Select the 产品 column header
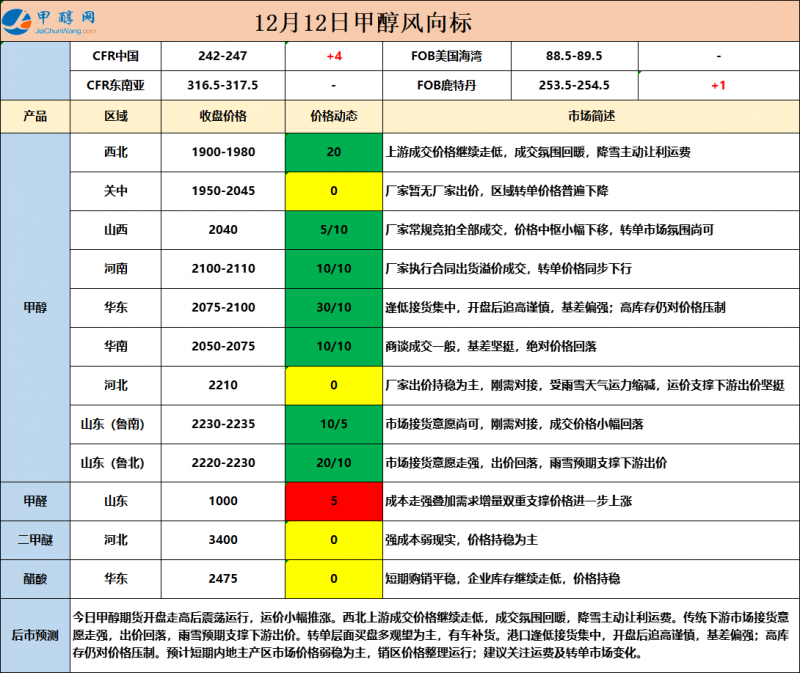Viewport: 800px width, 673px height. (x=35, y=116)
